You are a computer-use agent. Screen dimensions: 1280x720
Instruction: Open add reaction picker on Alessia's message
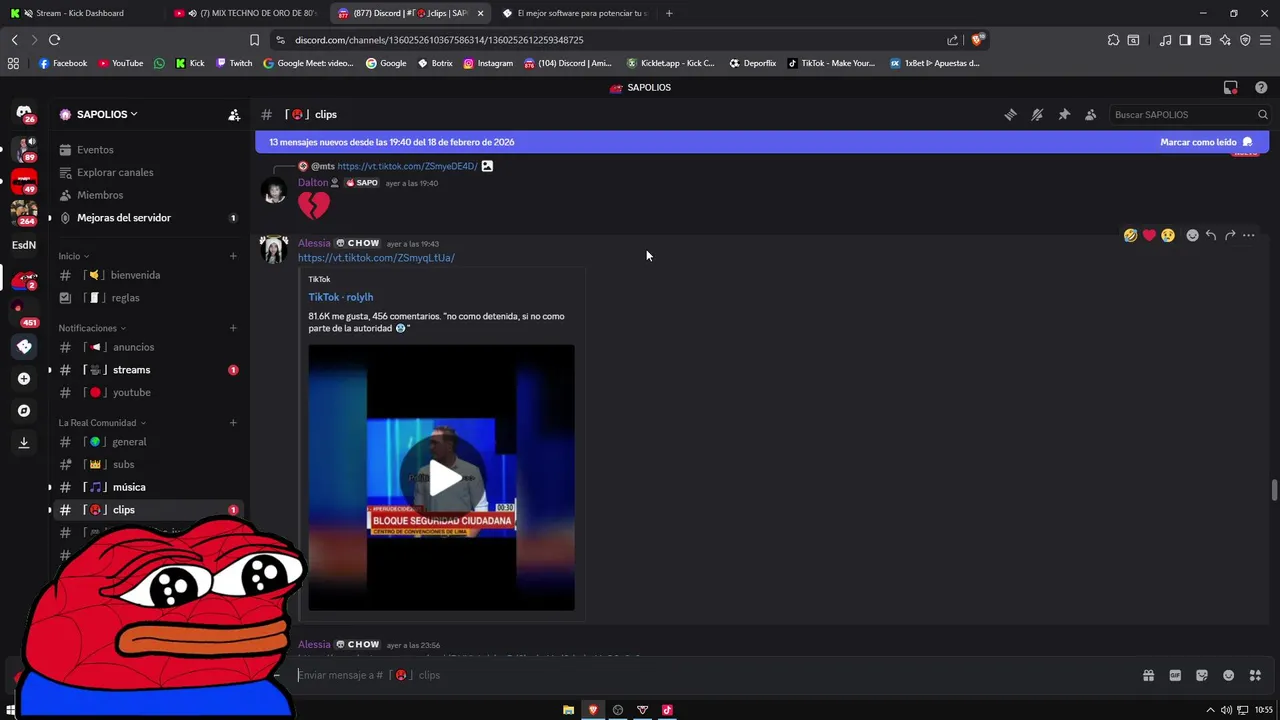tap(1192, 236)
